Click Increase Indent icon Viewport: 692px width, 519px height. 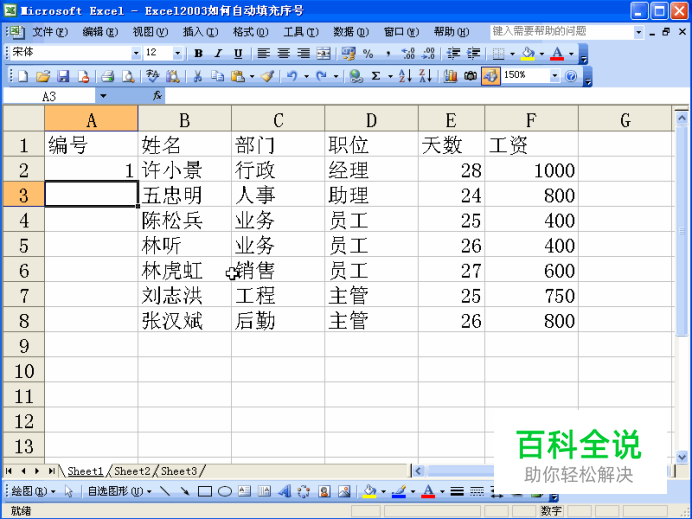pos(473,53)
